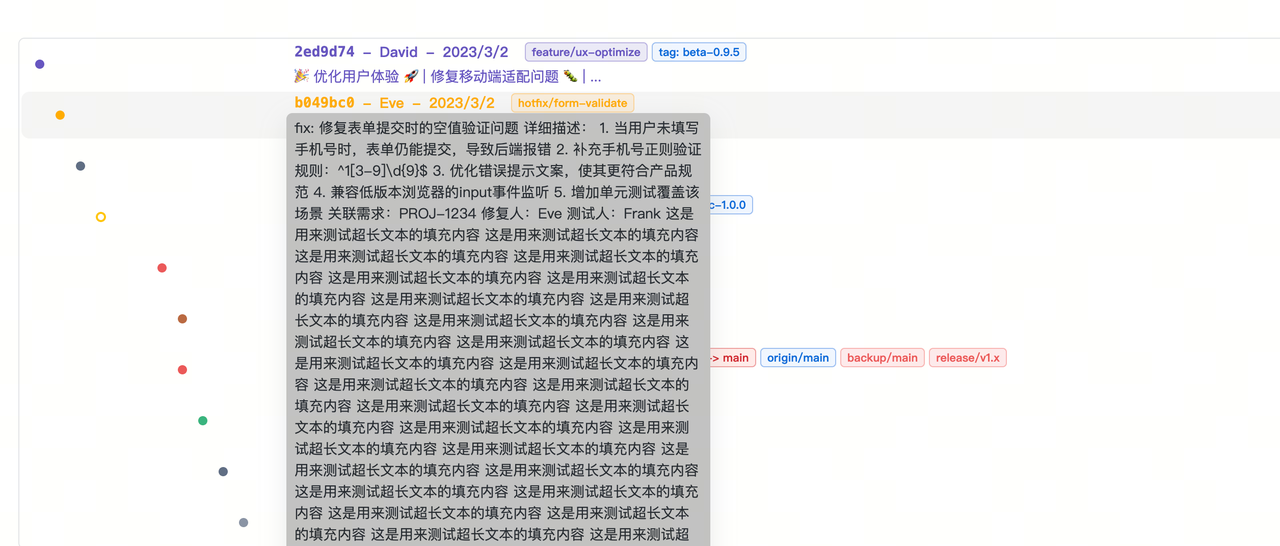Open commit hash 2ed9d74
The width and height of the screenshot is (1280, 546).
(324, 52)
